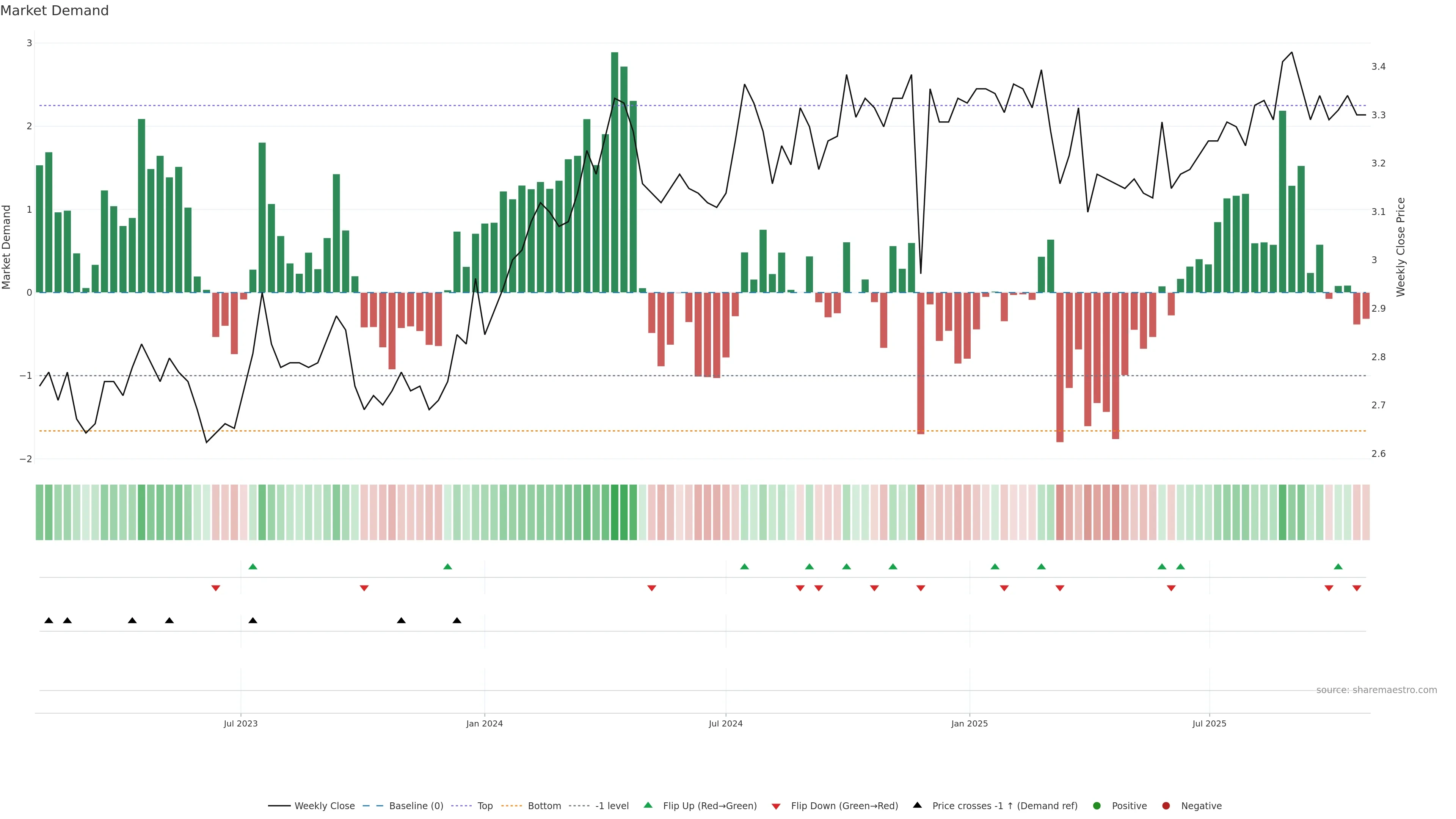Click the last red flip-down triangle marker

tap(1357, 588)
